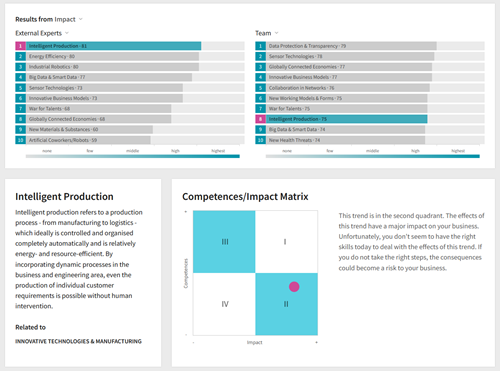Open the Team group dropdown
The width and height of the screenshot is (500, 371).
(267, 33)
